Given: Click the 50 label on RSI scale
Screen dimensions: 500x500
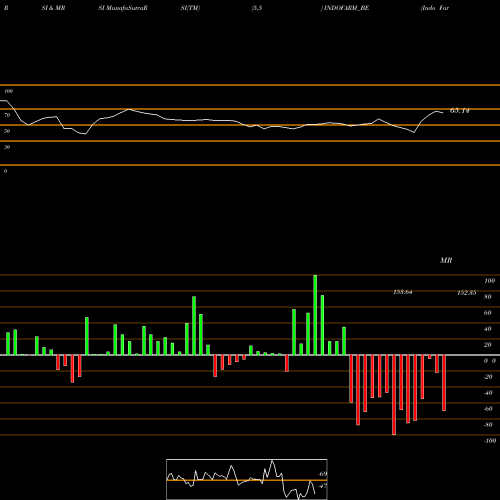Looking at the screenshot, I should 7,131.
